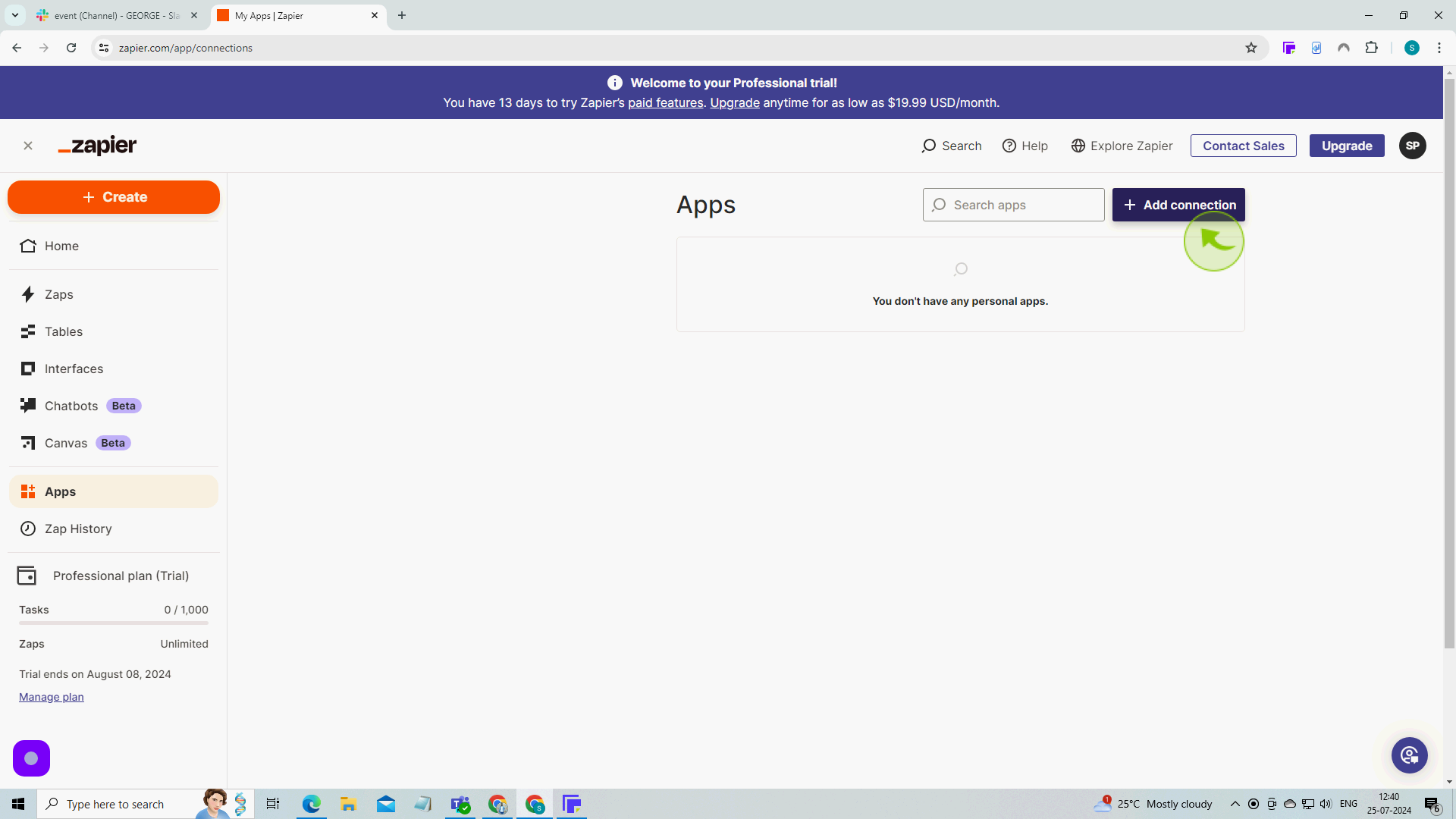
Task: Focus the Search apps field
Action: click(1013, 205)
